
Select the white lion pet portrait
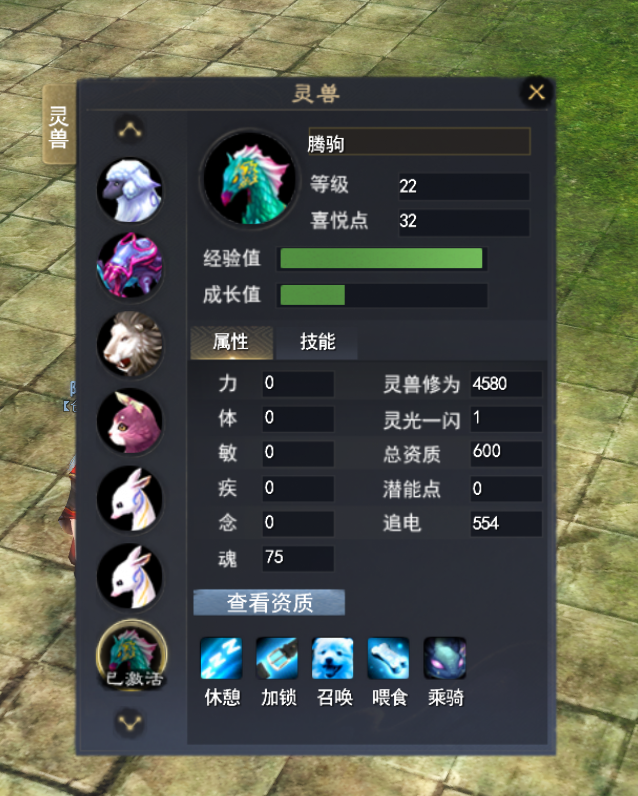tap(130, 344)
